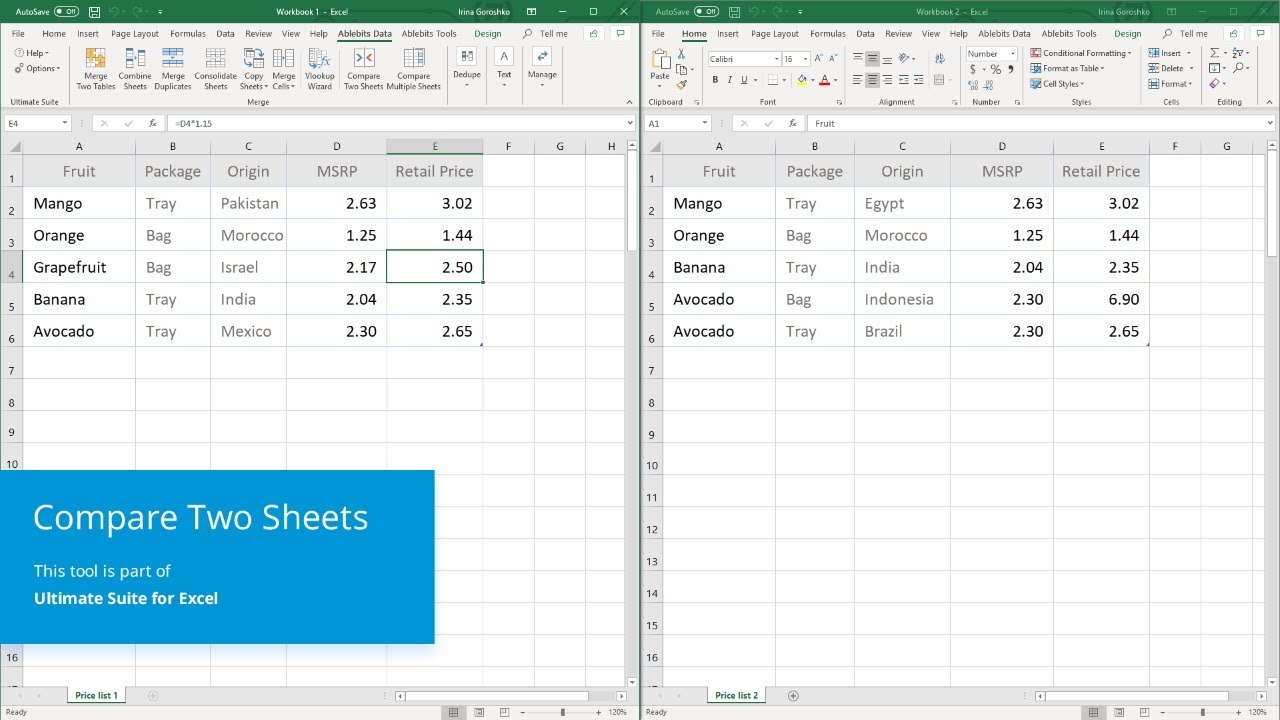Screen dimensions: 1280x720
Task: Open Cell Styles menu in Workbook 2
Action: point(1056,84)
